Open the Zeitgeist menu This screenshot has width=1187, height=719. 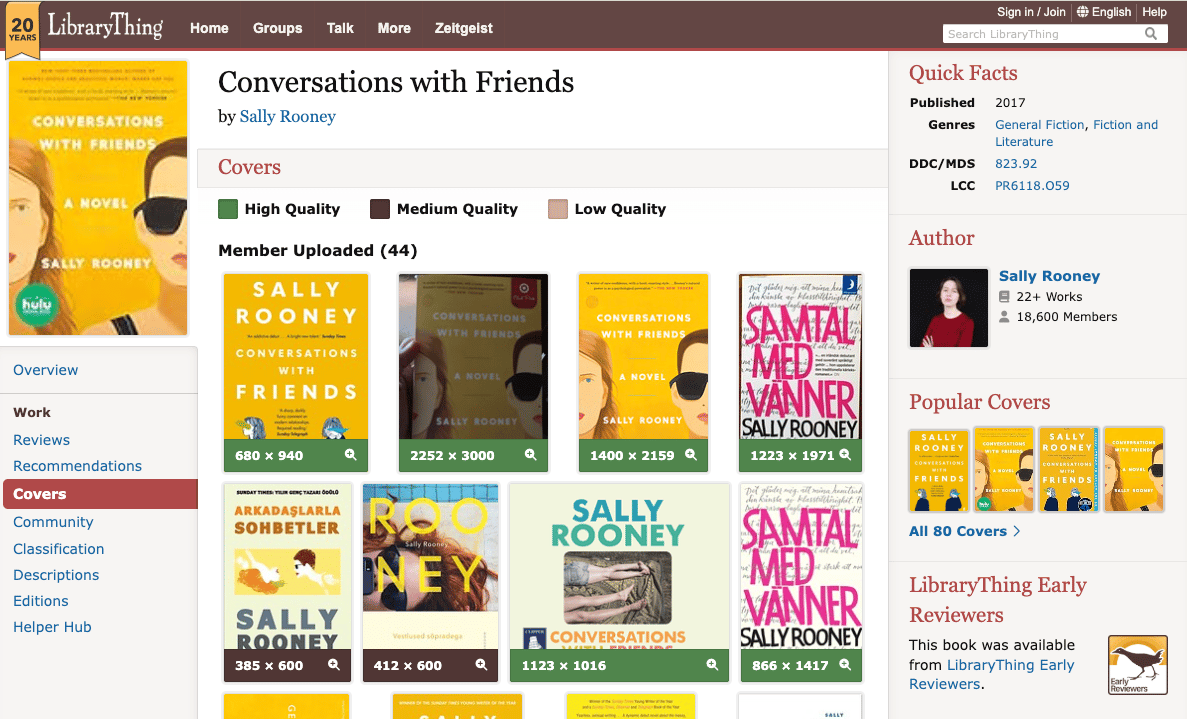pos(463,28)
